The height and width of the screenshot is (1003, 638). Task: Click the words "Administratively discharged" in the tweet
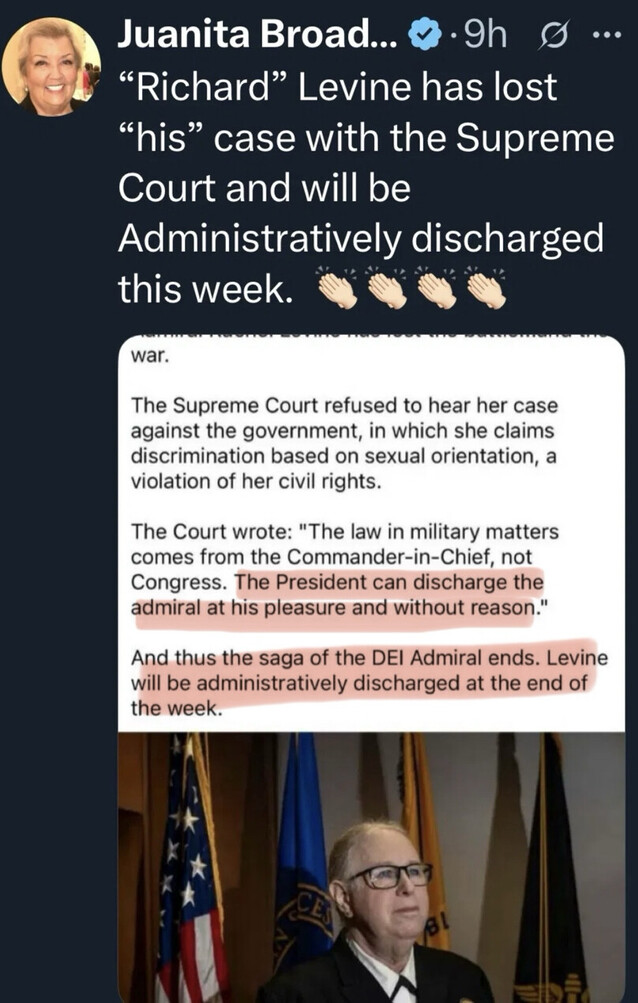click(360, 241)
